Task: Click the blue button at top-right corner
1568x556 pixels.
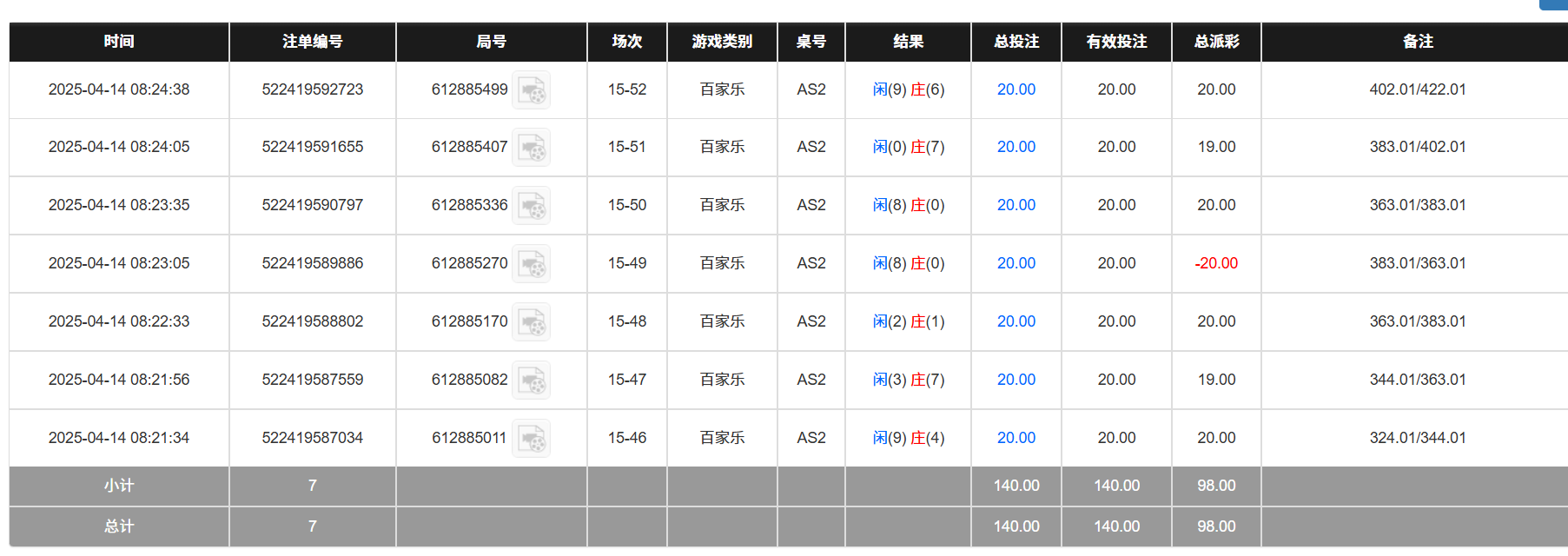Action: tap(1554, 4)
